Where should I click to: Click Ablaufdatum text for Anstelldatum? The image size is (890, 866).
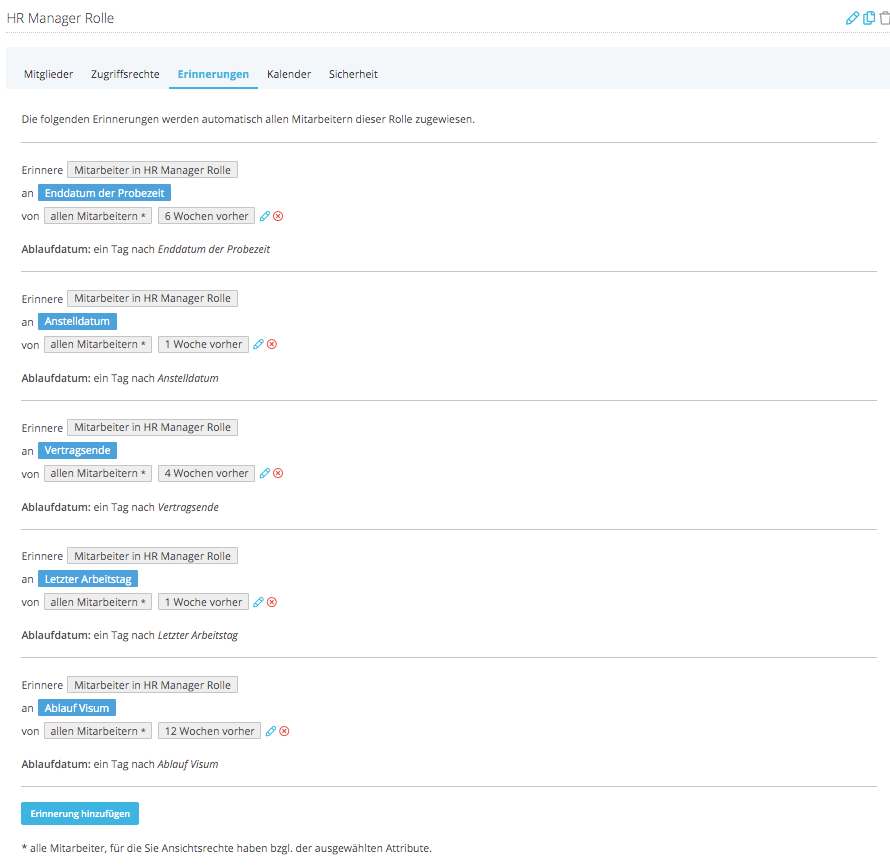pos(120,378)
